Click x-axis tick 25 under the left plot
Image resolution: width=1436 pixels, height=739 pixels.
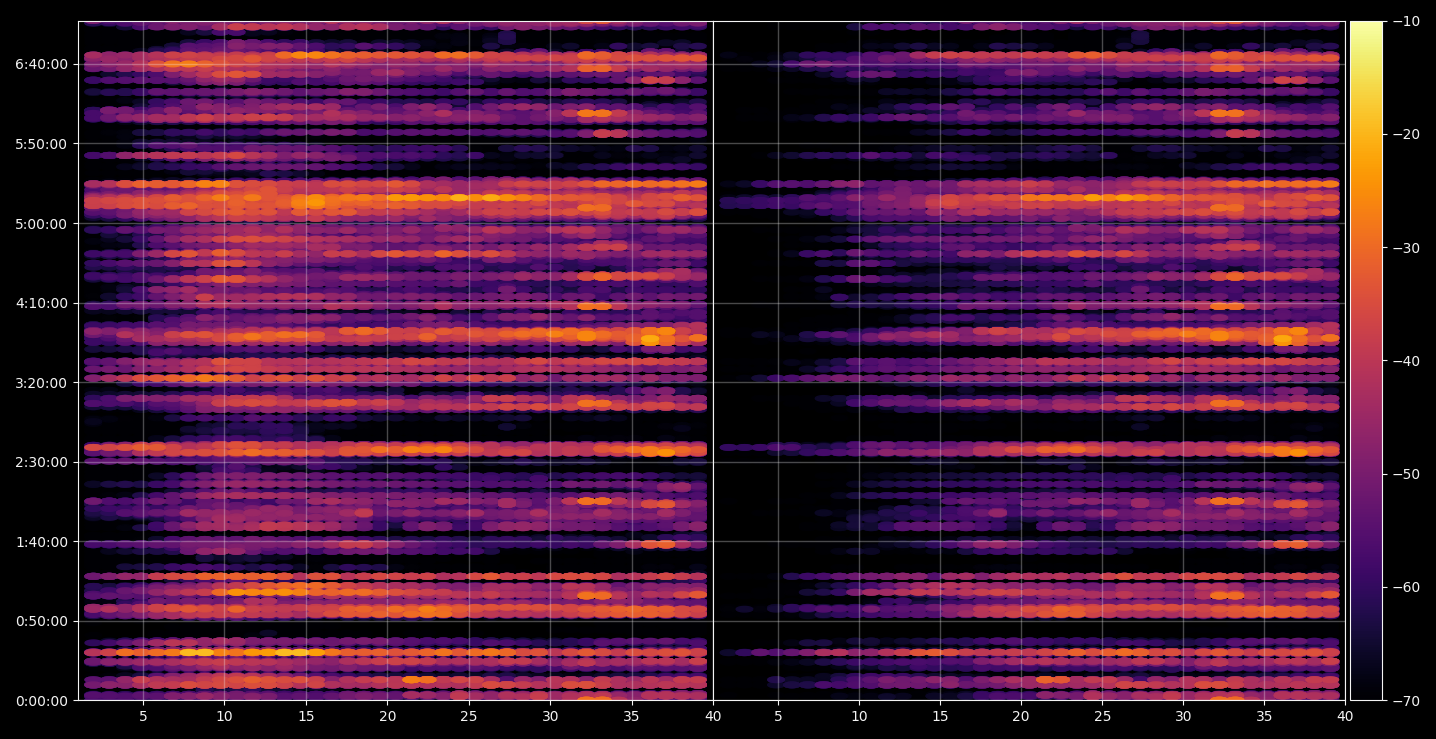(x=469, y=717)
